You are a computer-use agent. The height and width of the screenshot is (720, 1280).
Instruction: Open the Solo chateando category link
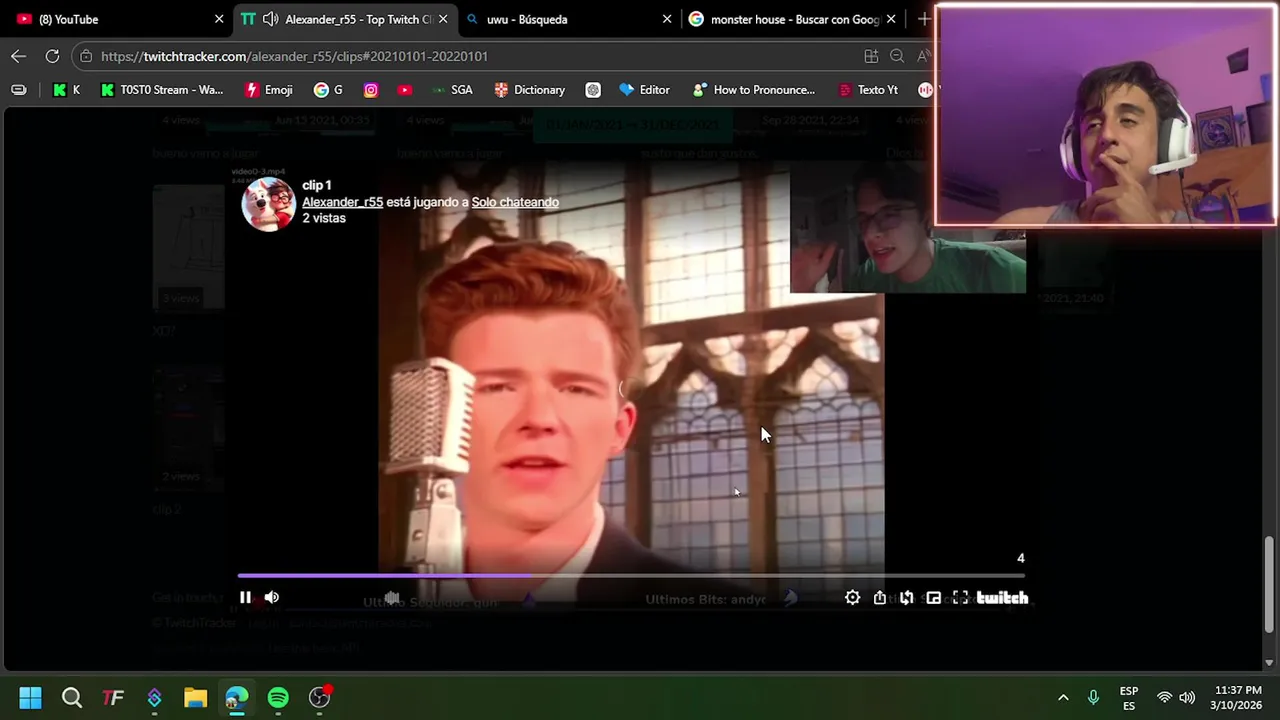[x=515, y=202]
